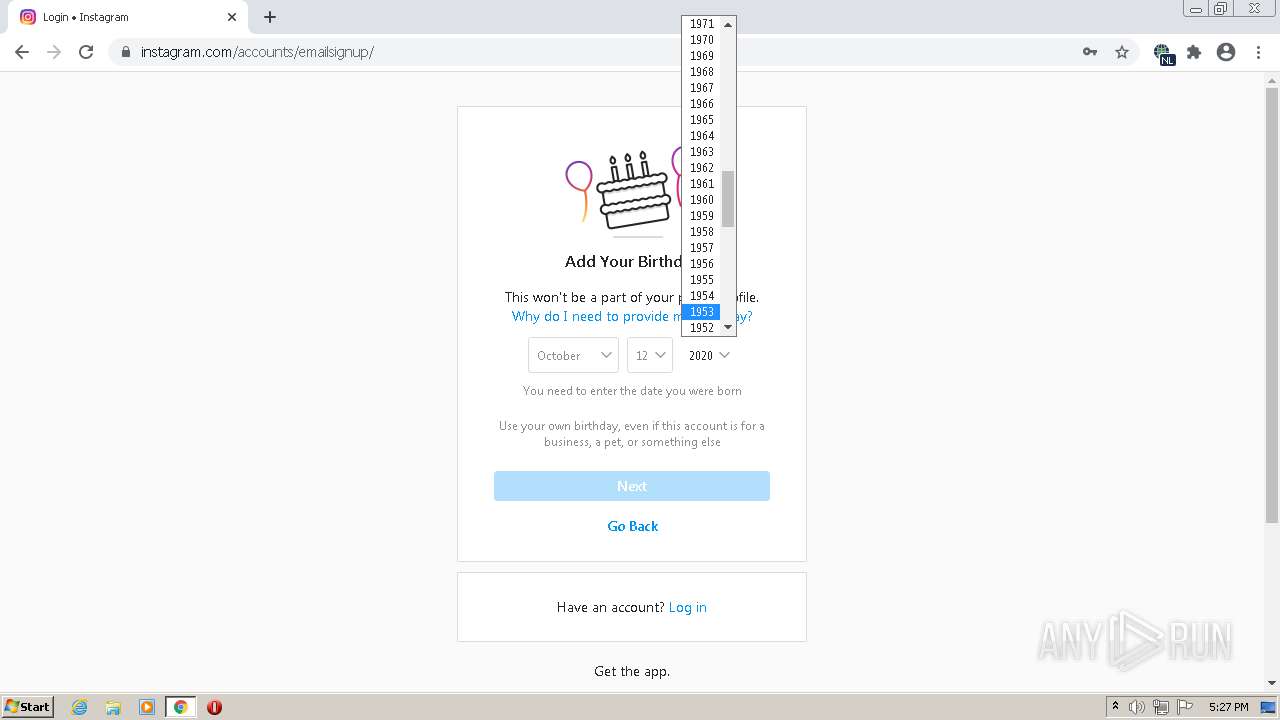
Task: Open a new tab with the plus button
Action: [x=270, y=17]
